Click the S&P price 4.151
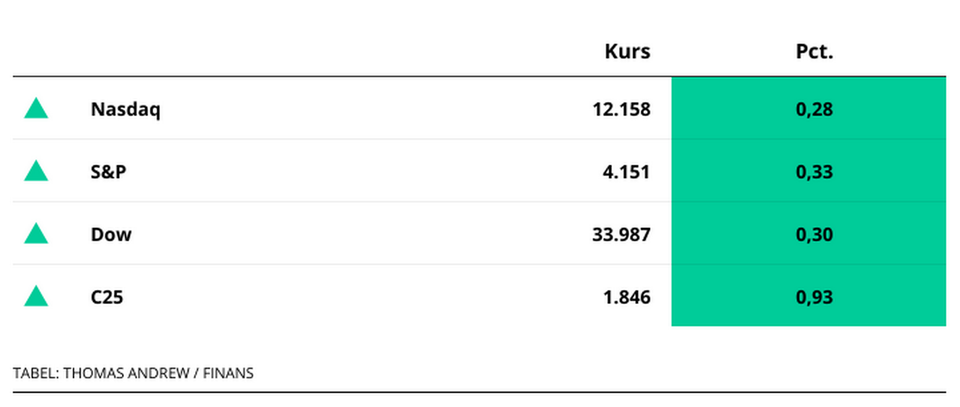This screenshot has height=407, width=960. (626, 171)
